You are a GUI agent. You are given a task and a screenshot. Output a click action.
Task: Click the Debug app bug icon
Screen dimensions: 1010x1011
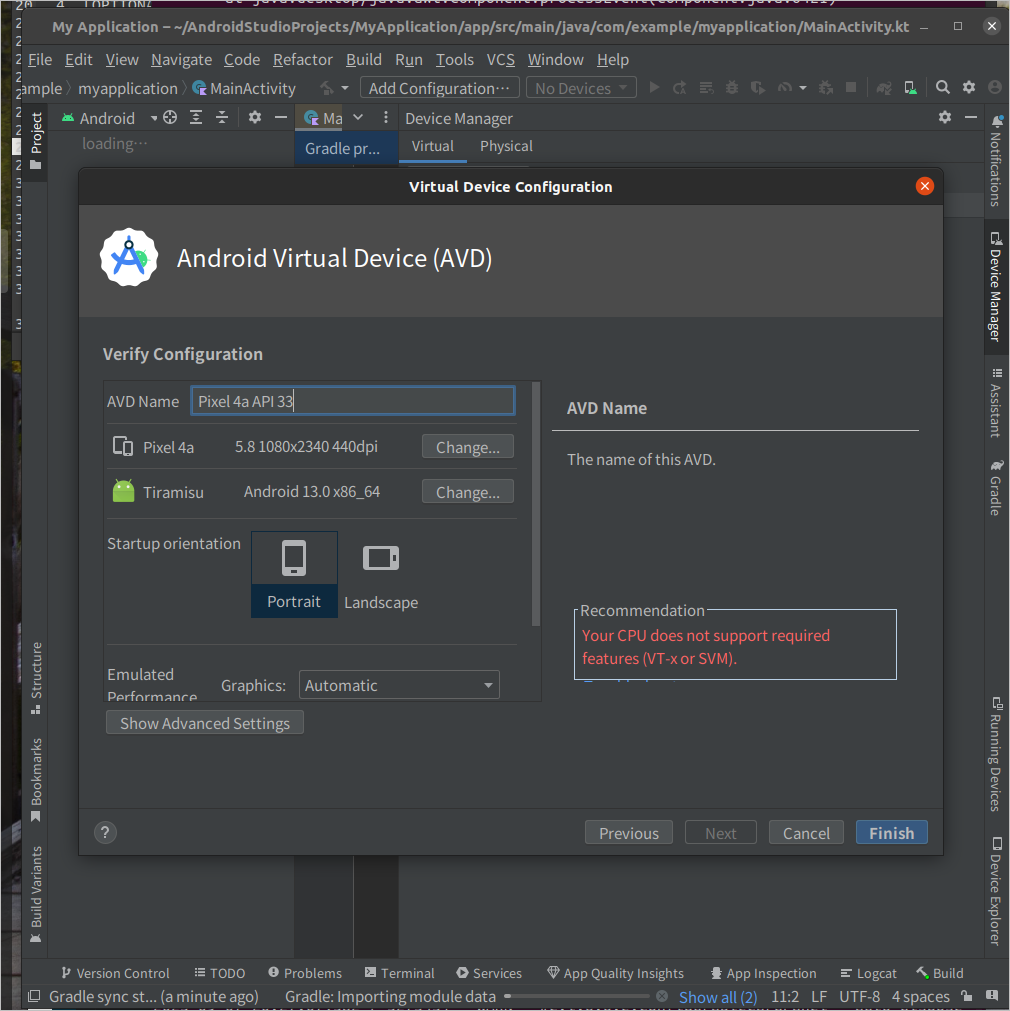click(x=731, y=87)
